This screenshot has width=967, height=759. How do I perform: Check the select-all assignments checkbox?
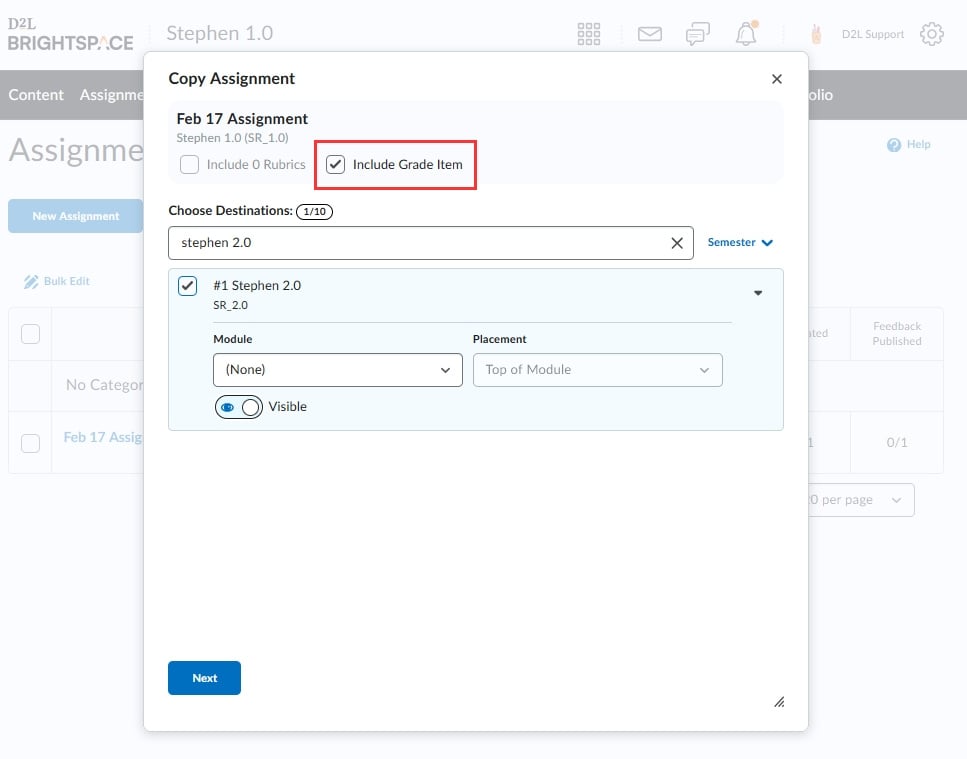pos(30,334)
